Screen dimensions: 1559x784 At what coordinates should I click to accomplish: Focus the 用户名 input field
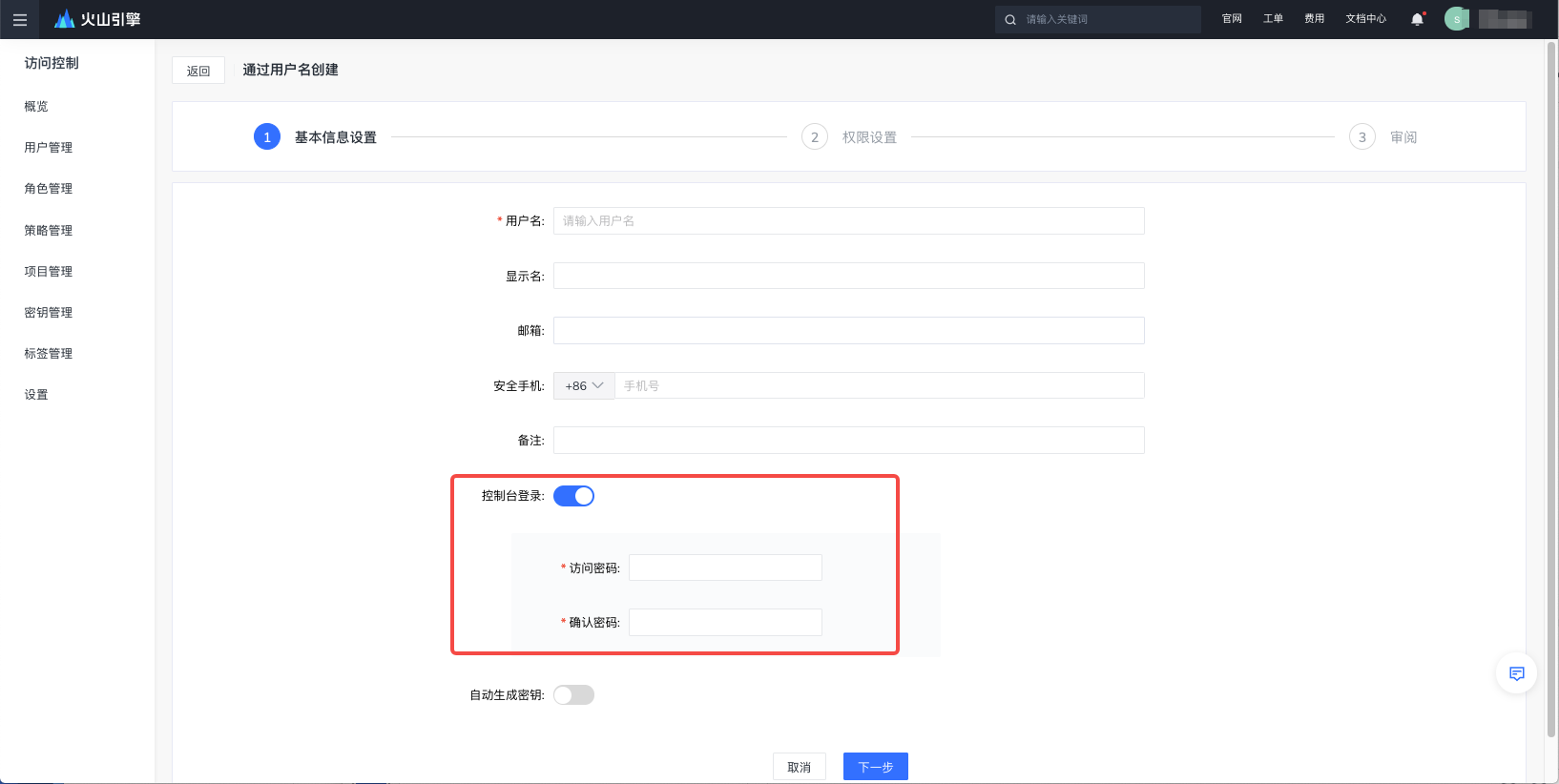coord(849,221)
